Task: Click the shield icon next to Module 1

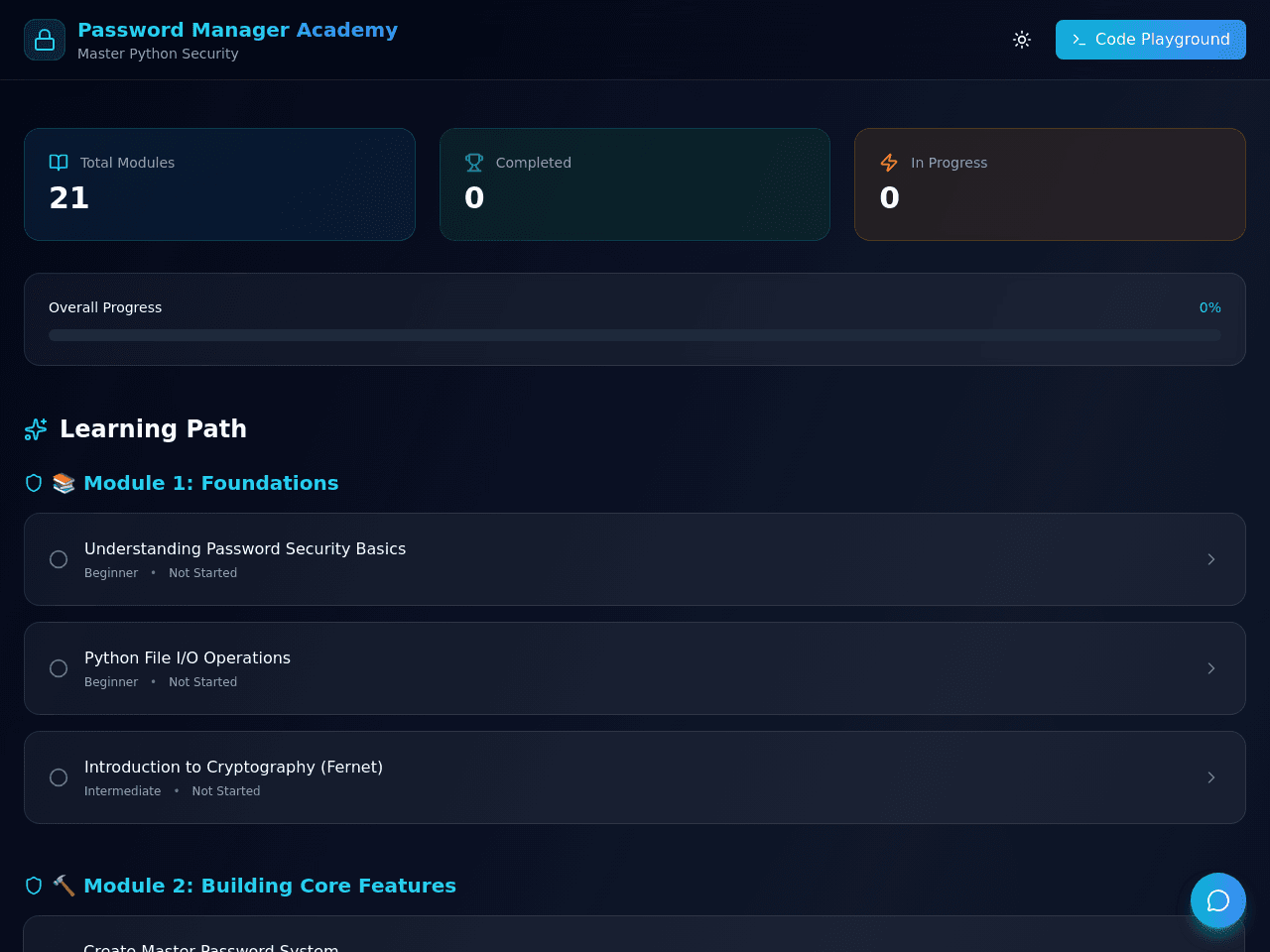Action: point(34,483)
